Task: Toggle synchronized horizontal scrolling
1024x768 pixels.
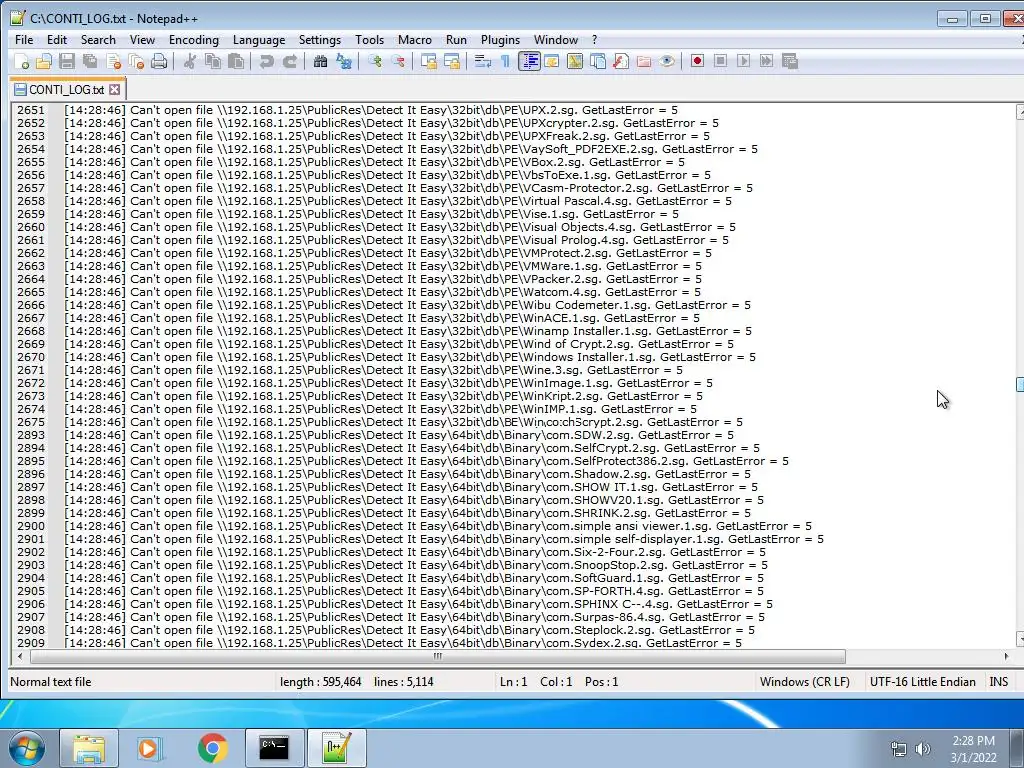Action: [x=452, y=61]
